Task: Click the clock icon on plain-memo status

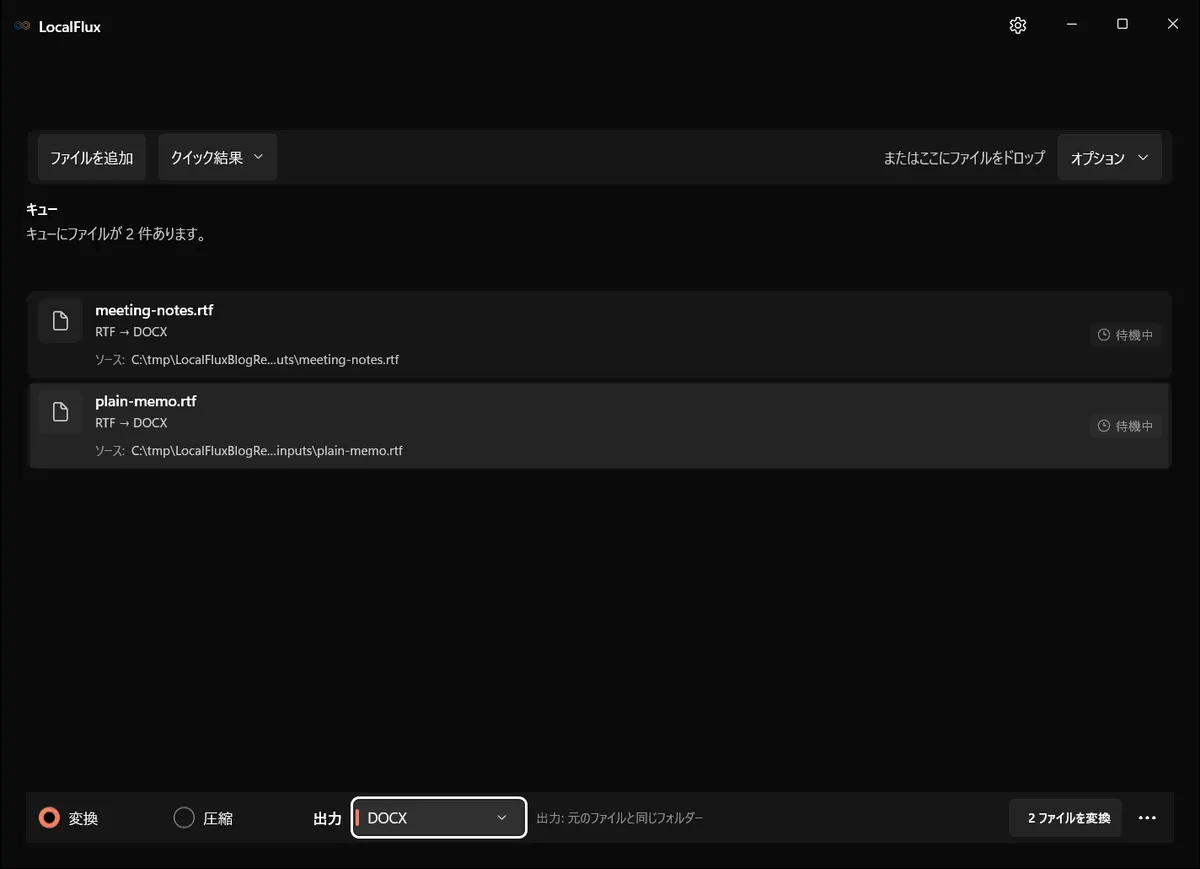Action: tap(1104, 426)
